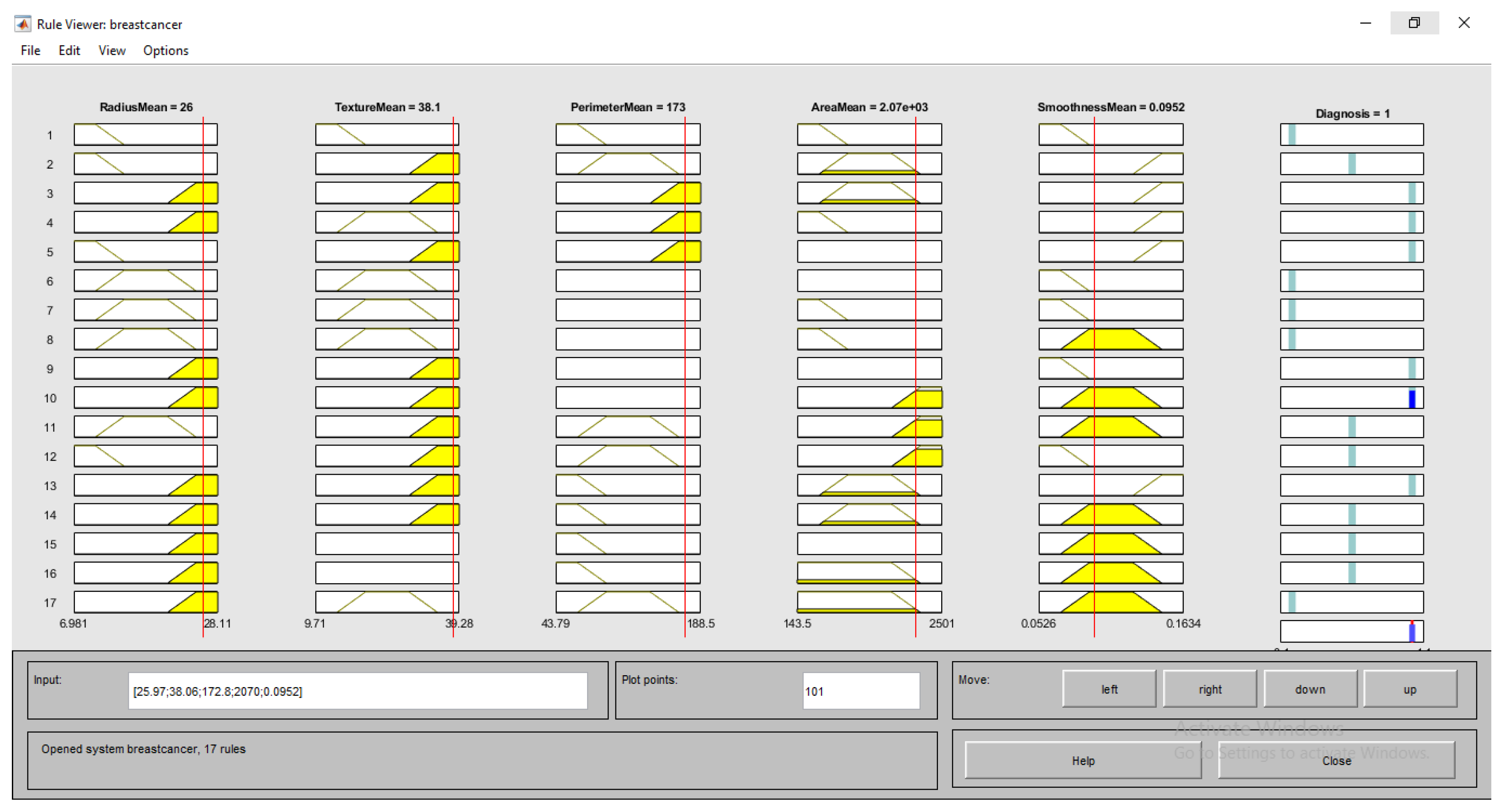Click the RadiusMean plot for rule 1
Screen dimensions: 1505x812
pos(146,135)
